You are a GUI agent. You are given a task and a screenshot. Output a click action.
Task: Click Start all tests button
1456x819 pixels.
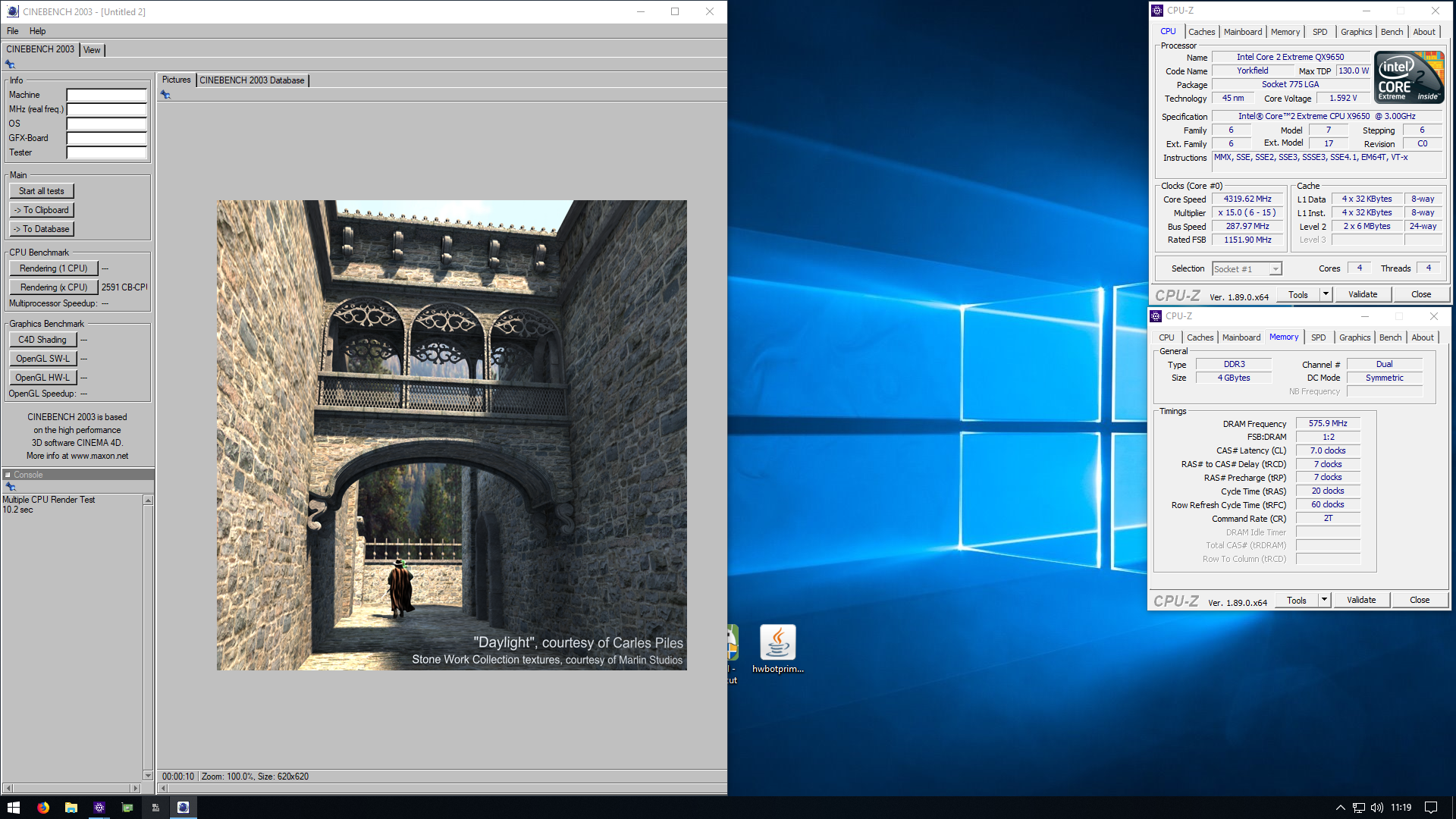42,191
